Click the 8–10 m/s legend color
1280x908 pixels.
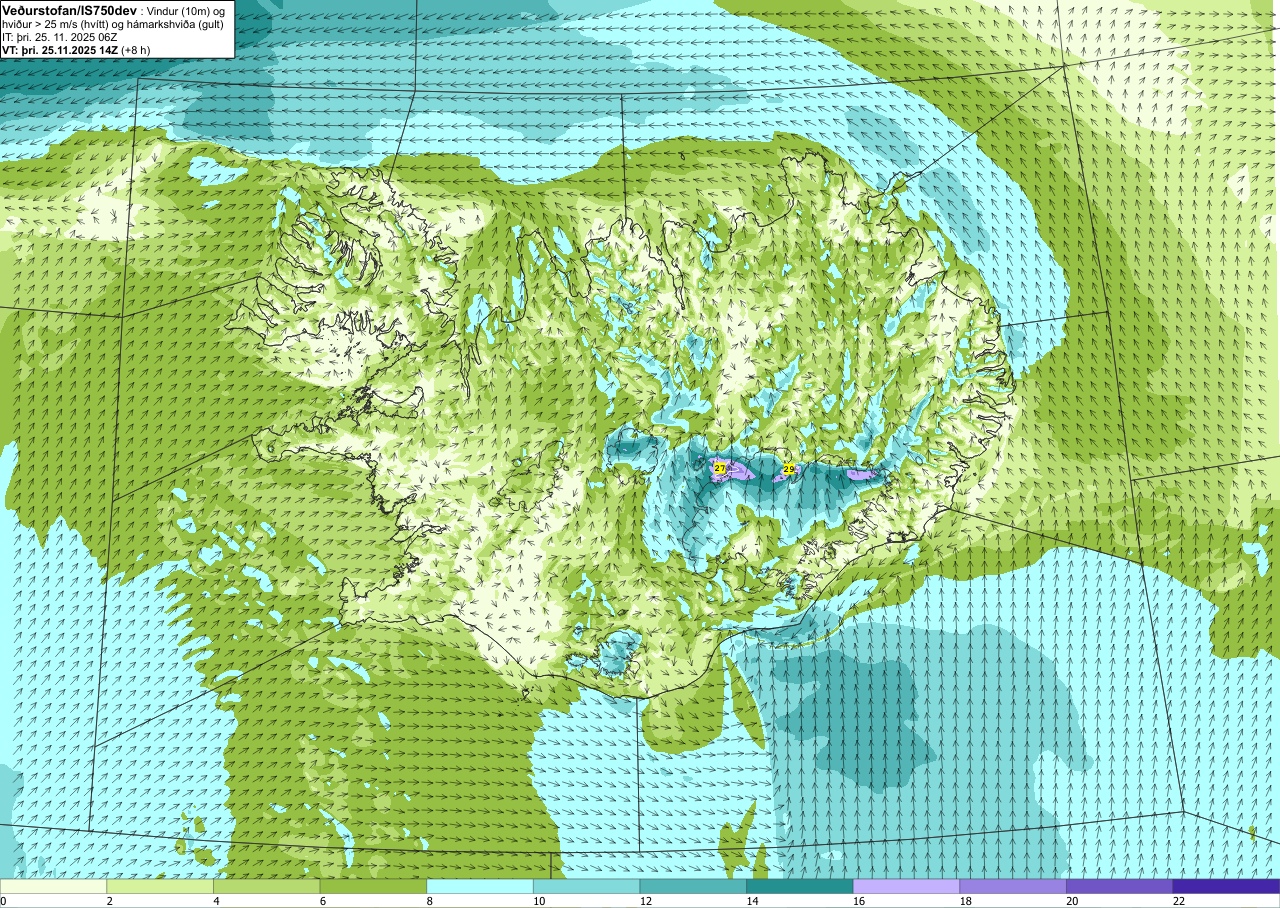(x=480, y=886)
